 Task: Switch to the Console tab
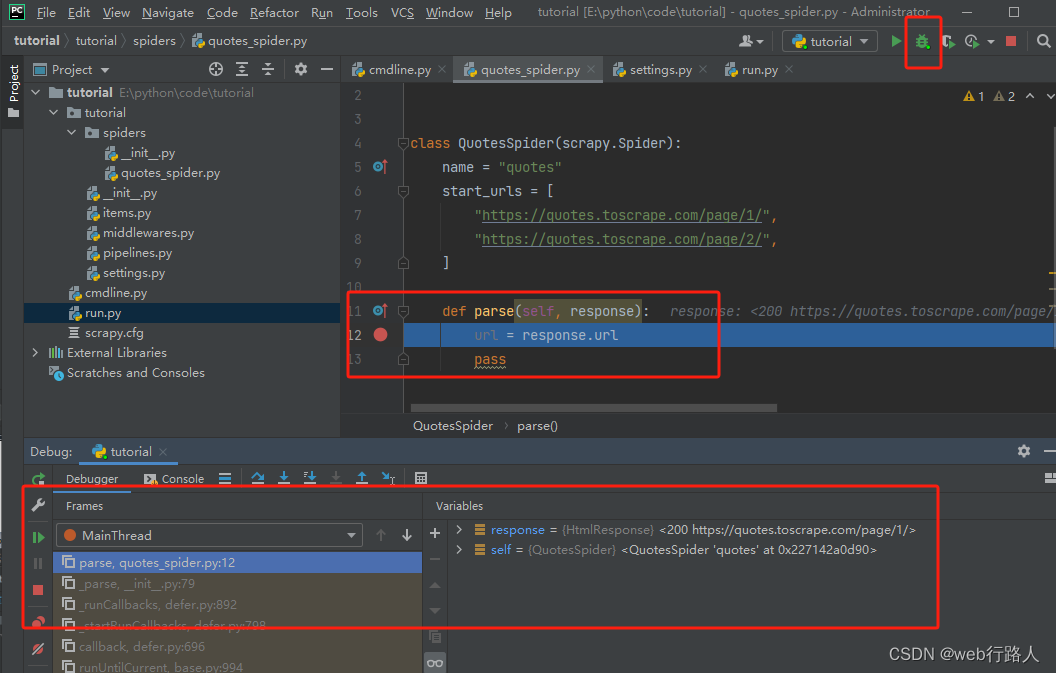[x=174, y=478]
